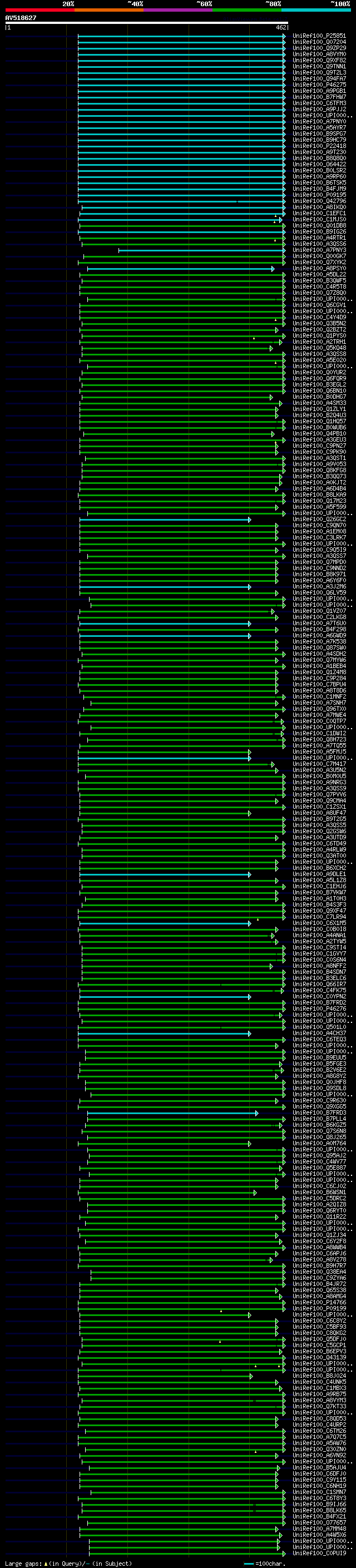Viewport: 356px width, 1568px height.
Task: Click the cyan alignment bar for UniRef100_A7PNY3
Action: tap(201, 250)
